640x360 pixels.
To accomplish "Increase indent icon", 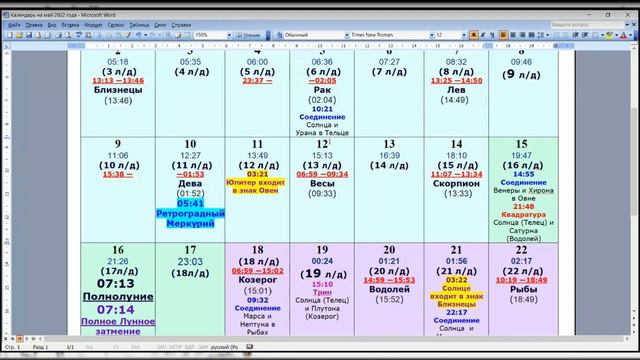I will [585, 35].
